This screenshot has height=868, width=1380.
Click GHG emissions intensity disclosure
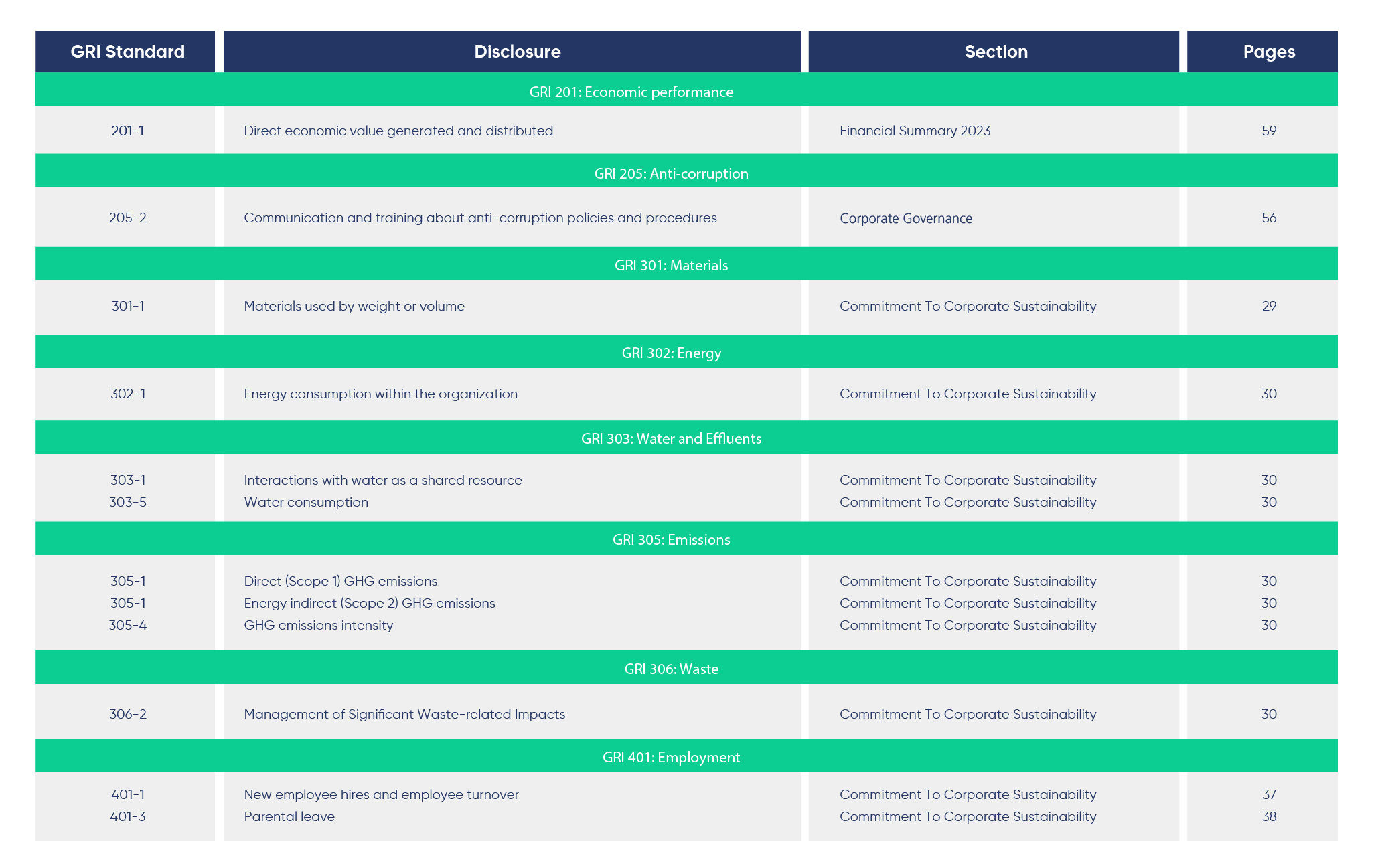point(319,625)
